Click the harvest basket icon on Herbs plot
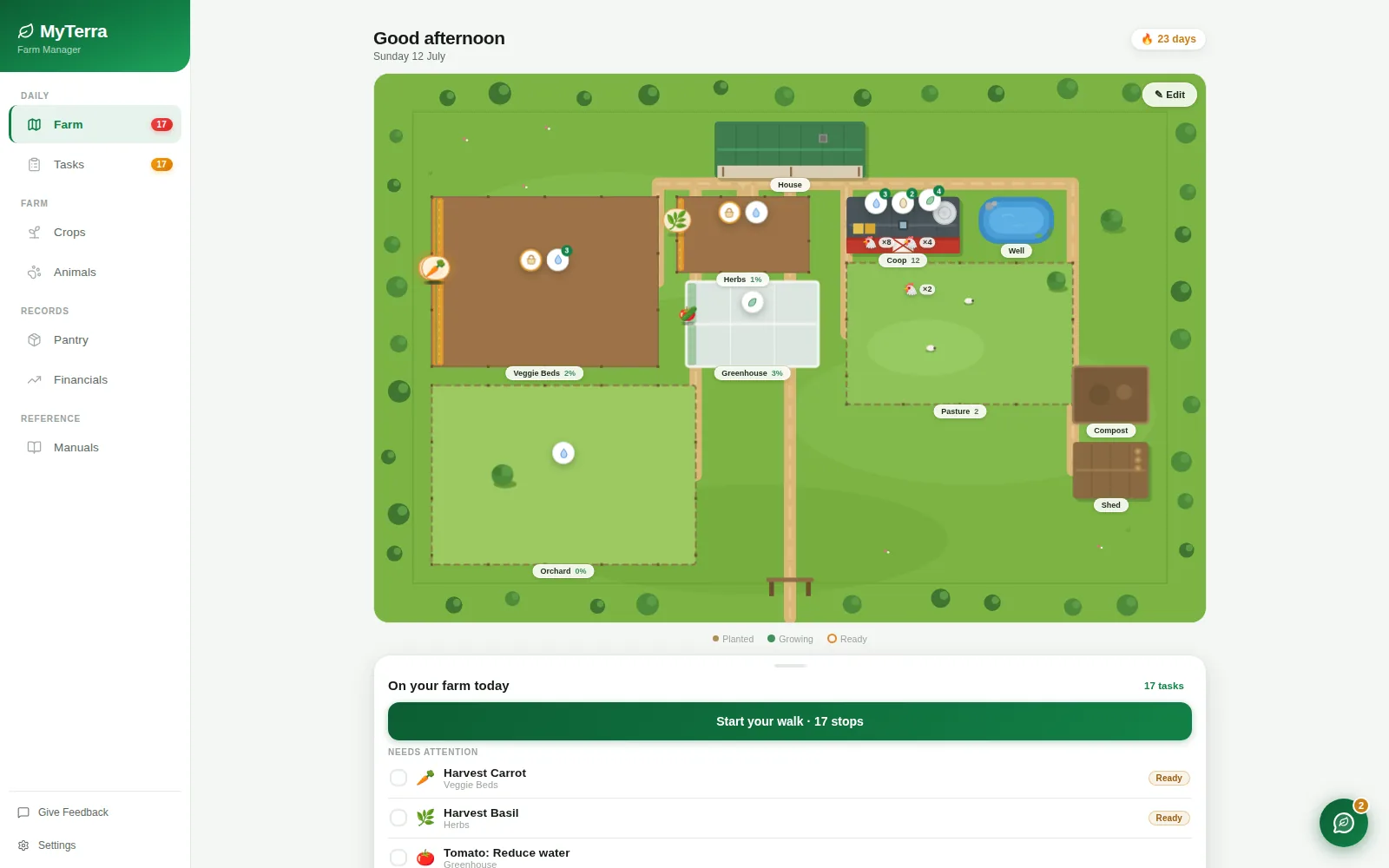The width and height of the screenshot is (1389, 868). (729, 213)
